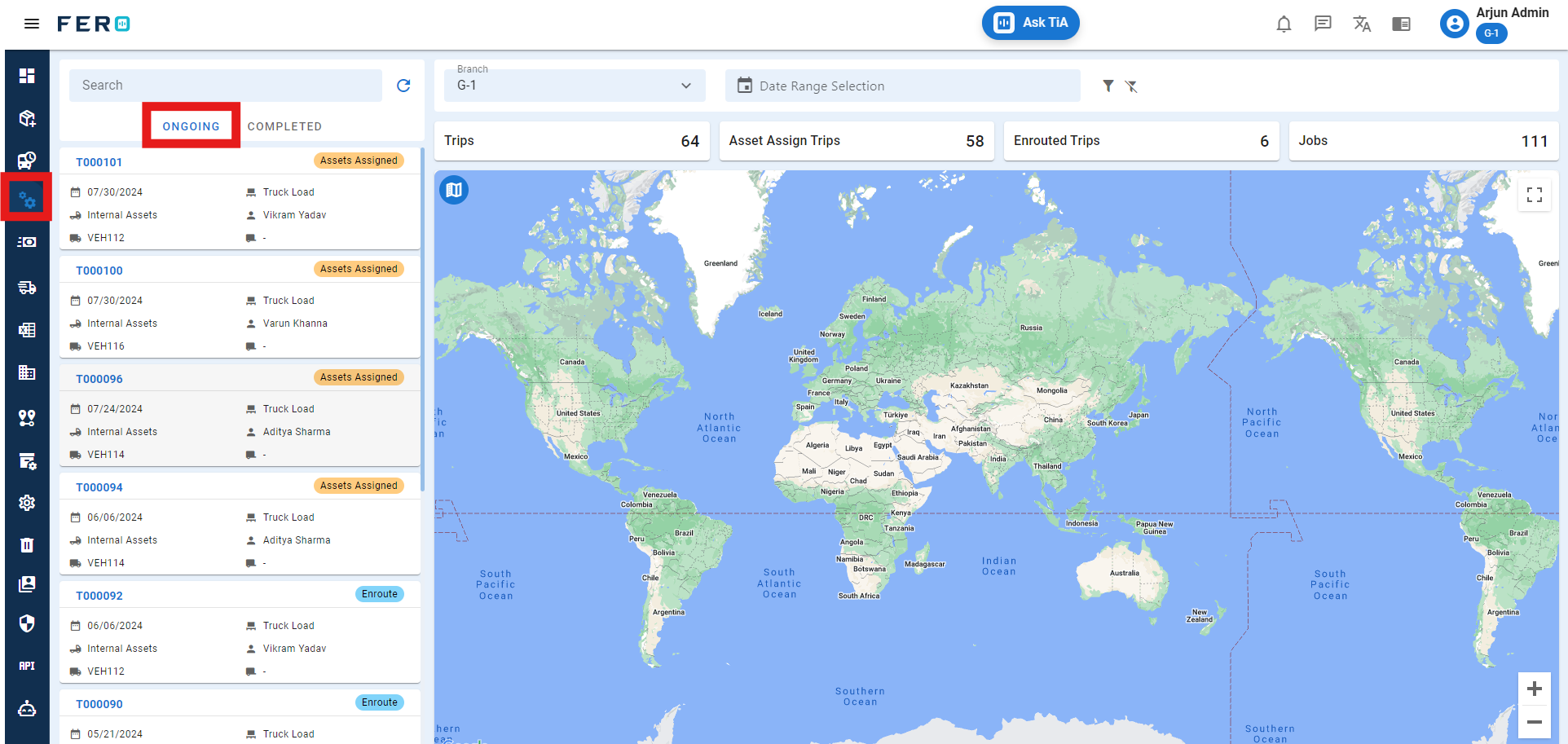Open trip T000092
This screenshot has width=1568, height=744.
coord(99,596)
